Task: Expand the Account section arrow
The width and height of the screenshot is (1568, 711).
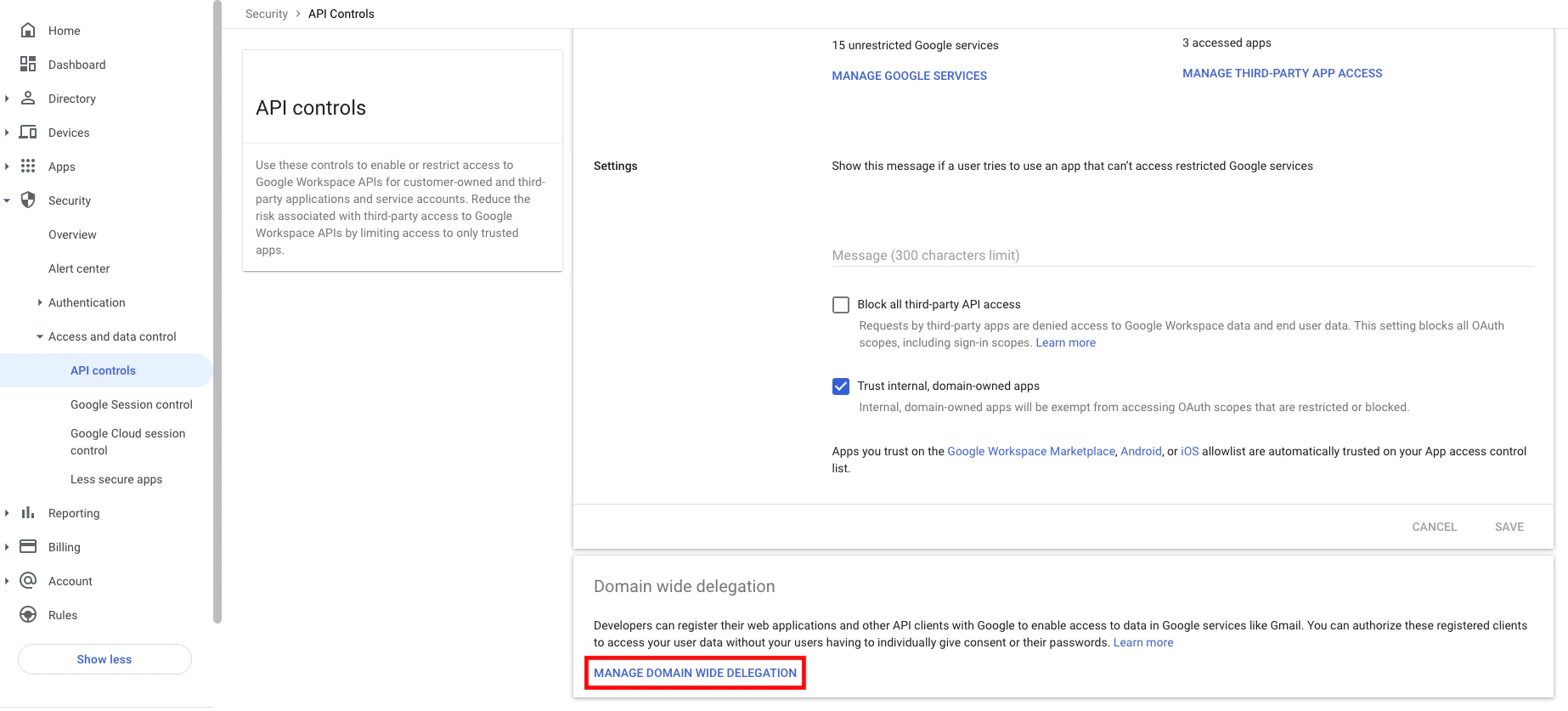Action: point(7,581)
